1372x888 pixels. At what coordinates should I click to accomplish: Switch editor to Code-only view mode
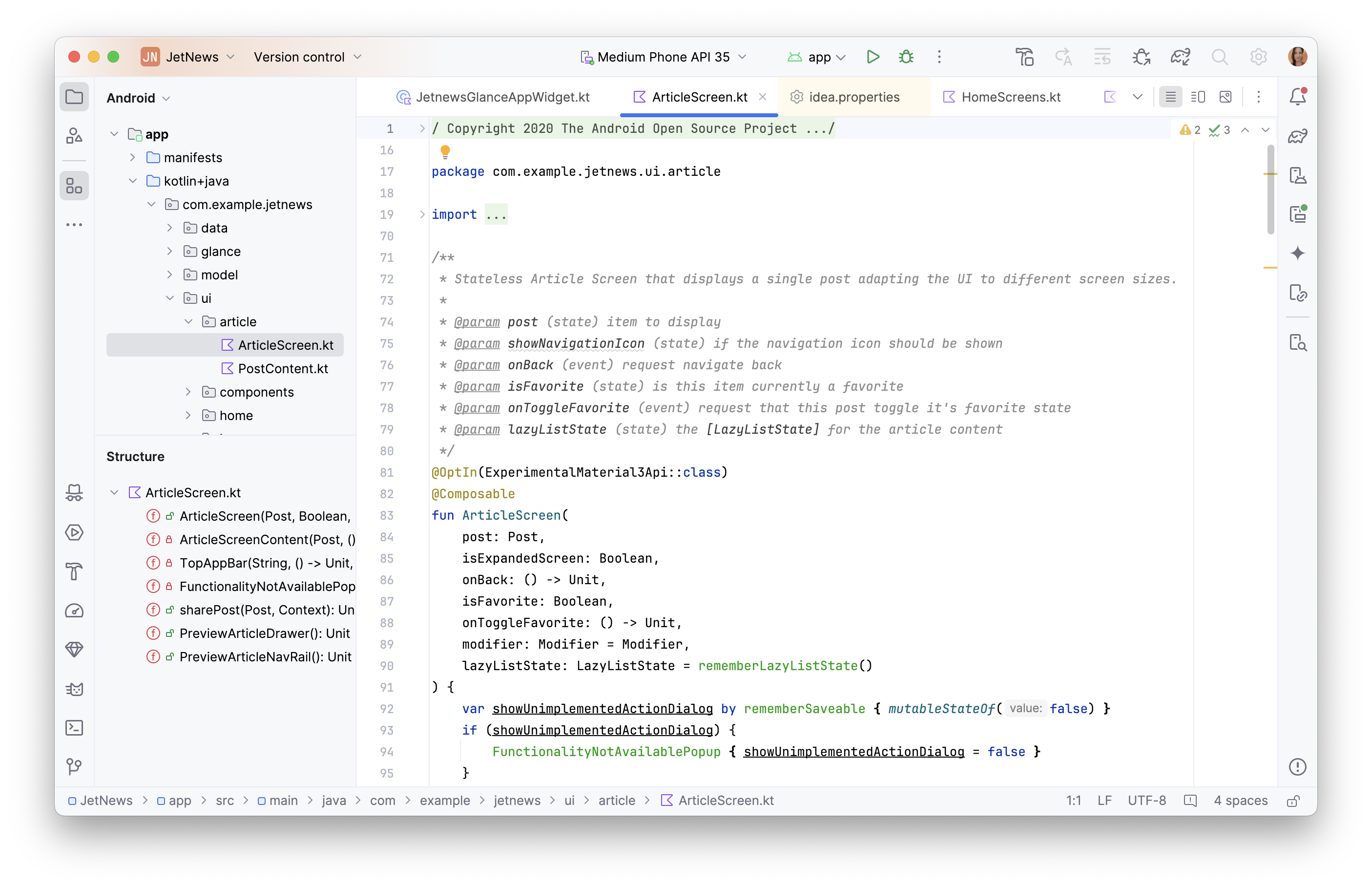[x=1170, y=97]
